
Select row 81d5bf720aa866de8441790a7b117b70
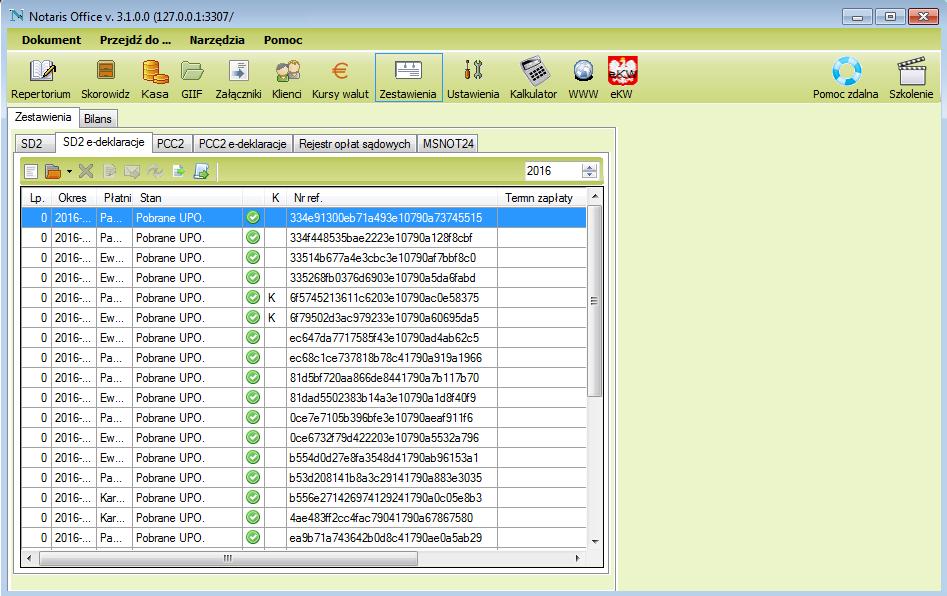pyautogui.click(x=304, y=377)
